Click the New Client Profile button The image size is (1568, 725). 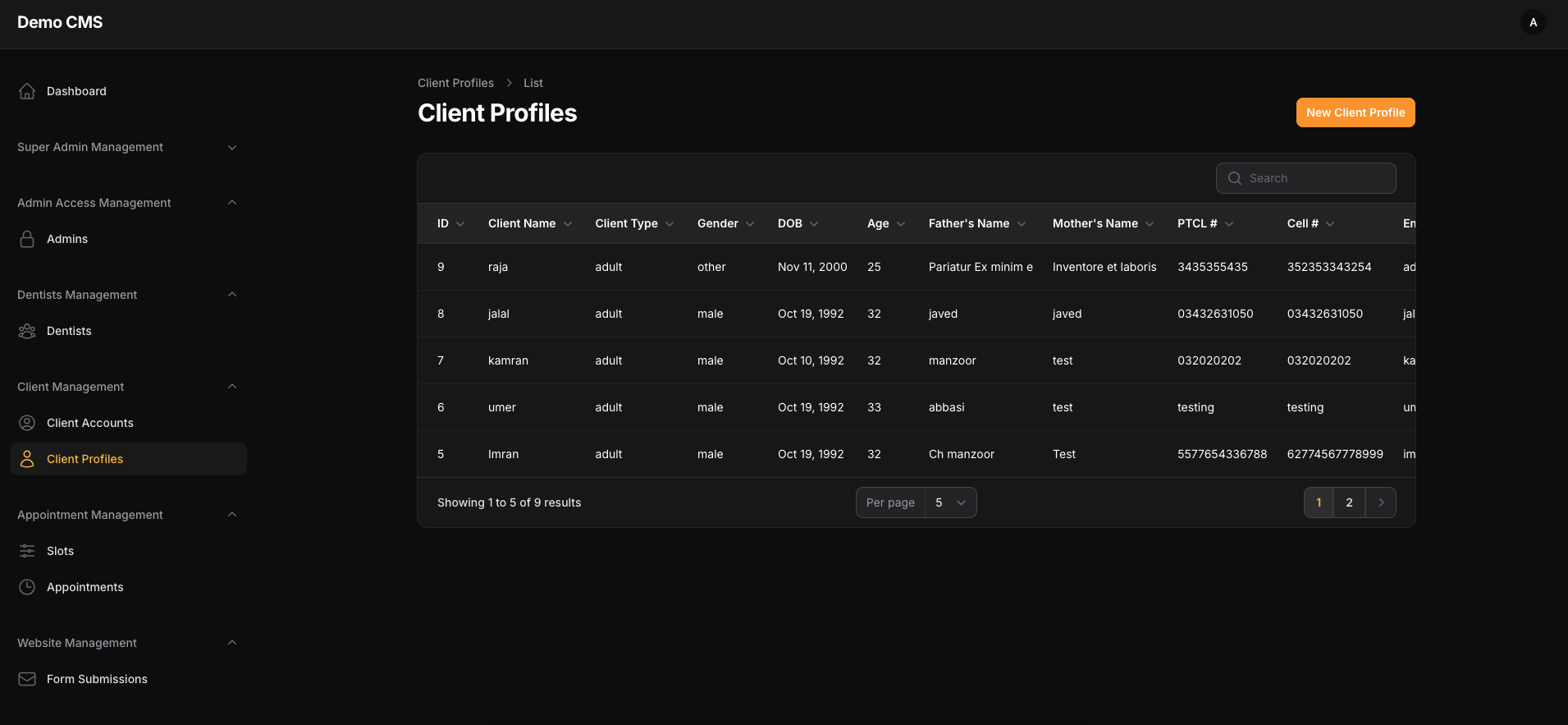1355,112
